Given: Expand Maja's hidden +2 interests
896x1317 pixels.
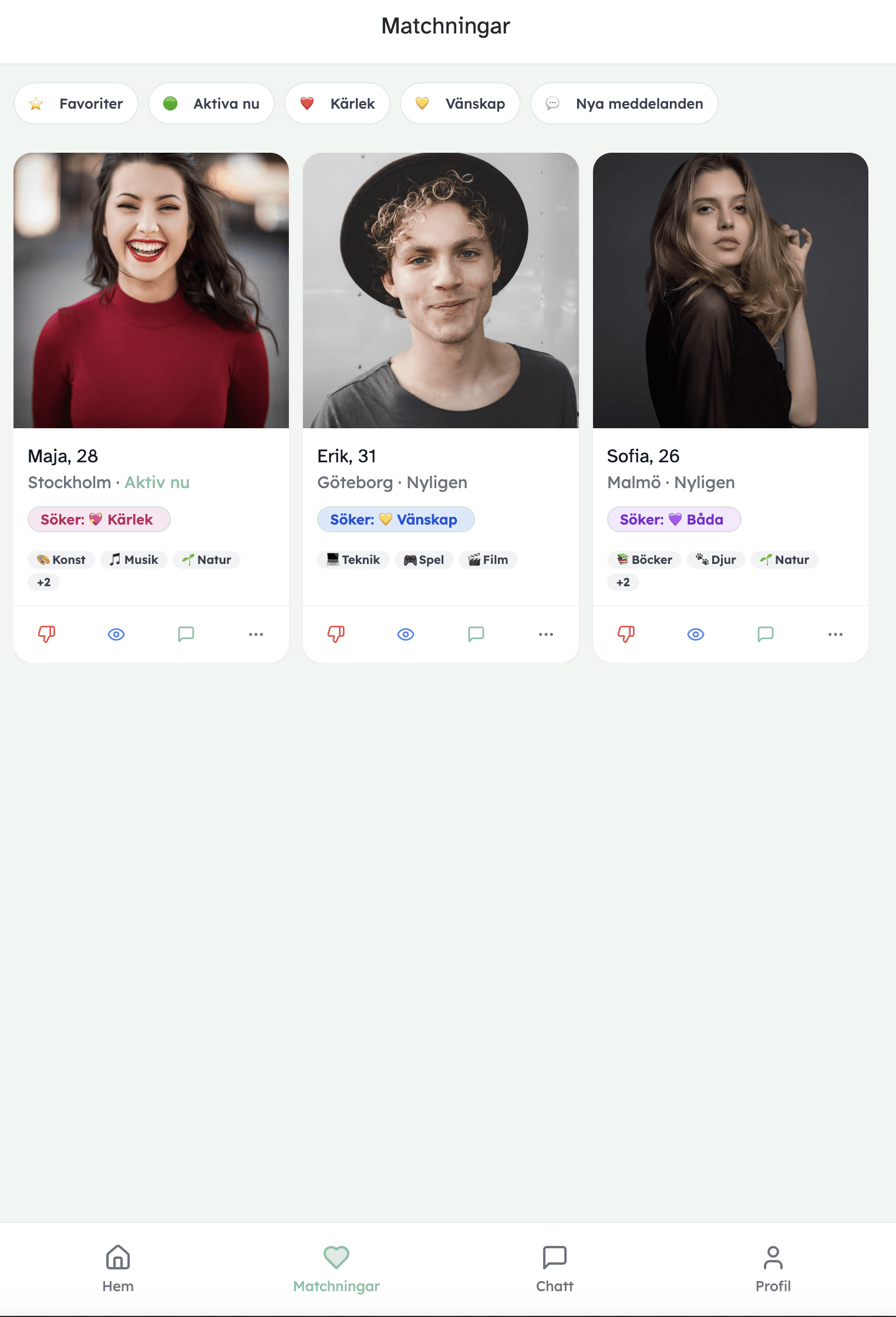Looking at the screenshot, I should 44,582.
